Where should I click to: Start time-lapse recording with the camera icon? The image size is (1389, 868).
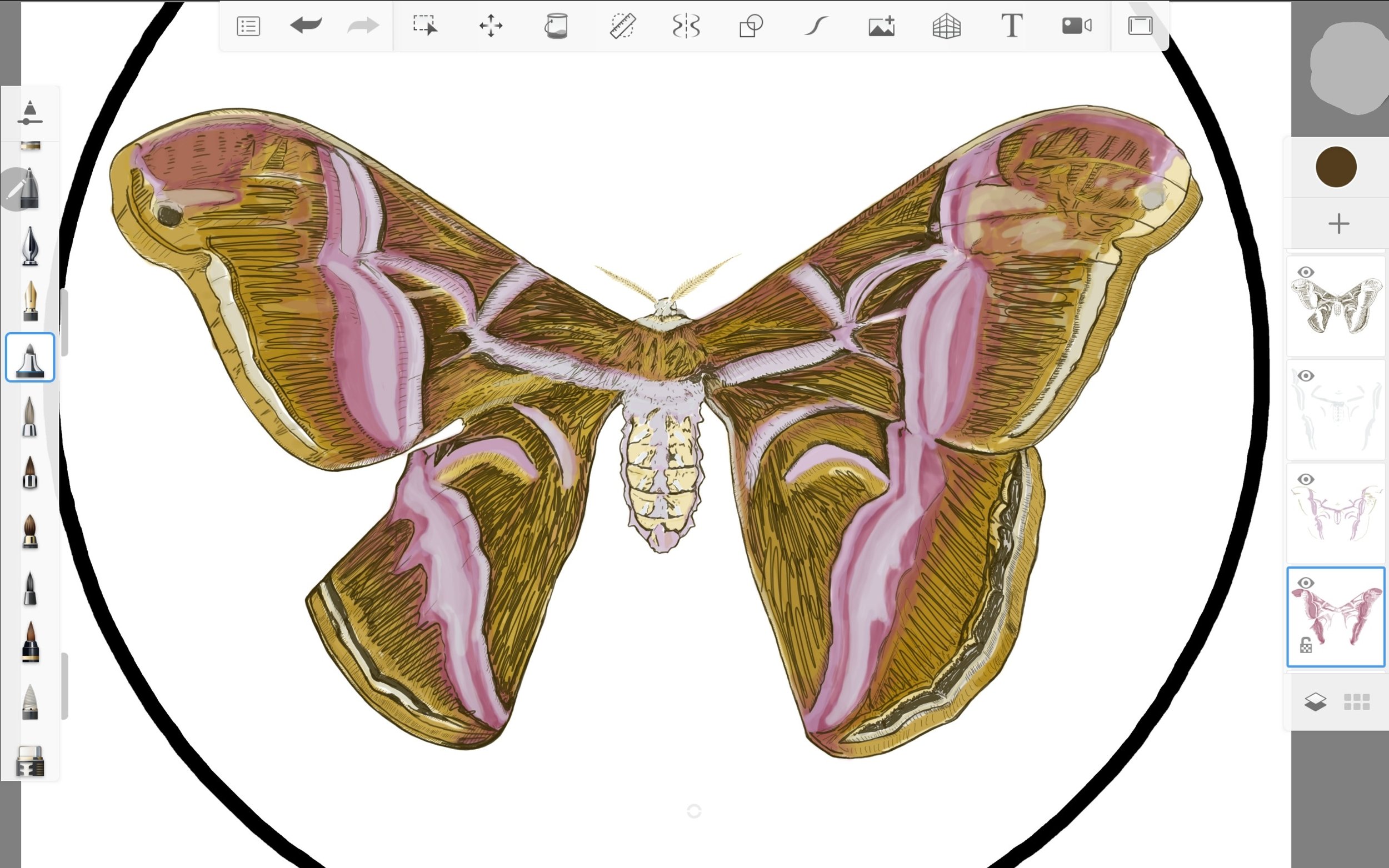tap(1077, 26)
